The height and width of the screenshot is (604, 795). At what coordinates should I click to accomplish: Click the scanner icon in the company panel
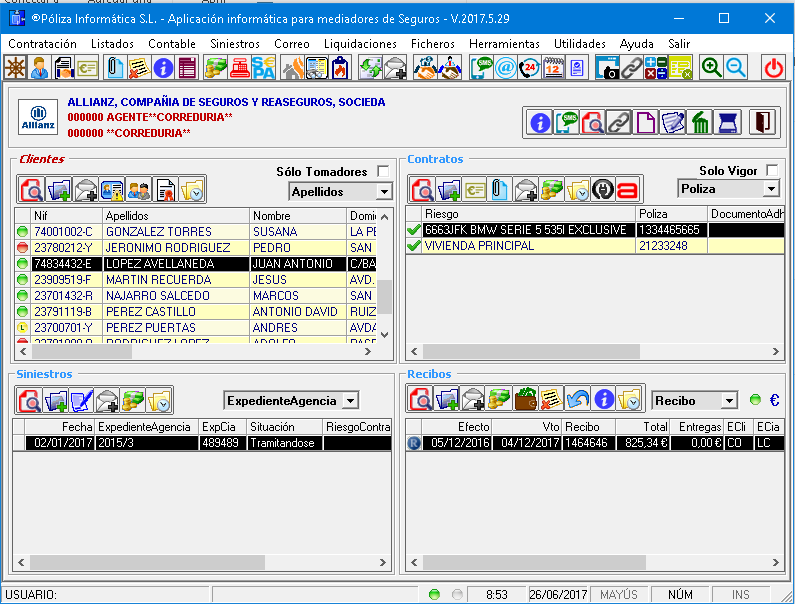(728, 122)
